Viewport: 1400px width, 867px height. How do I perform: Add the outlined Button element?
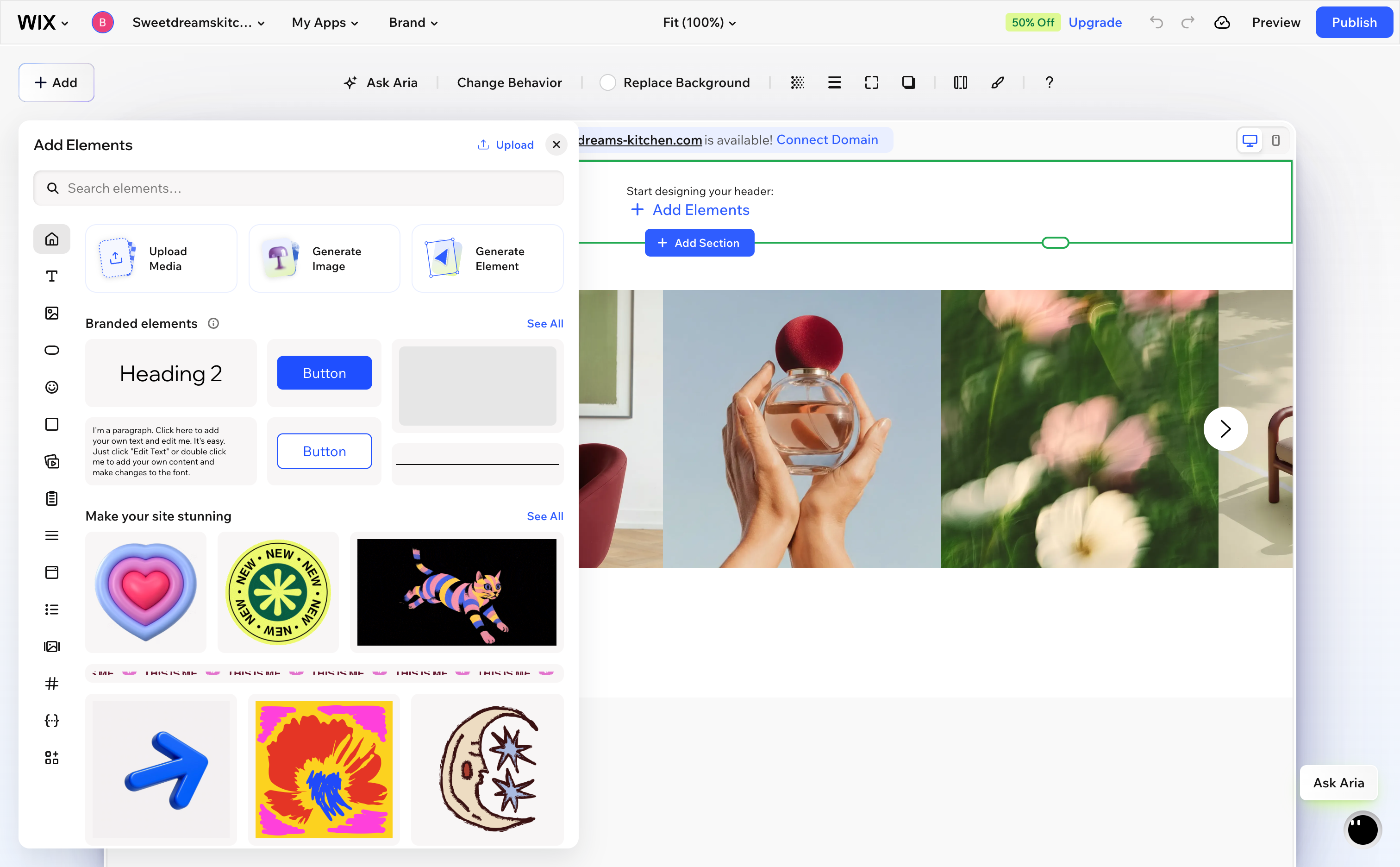pyautogui.click(x=325, y=451)
